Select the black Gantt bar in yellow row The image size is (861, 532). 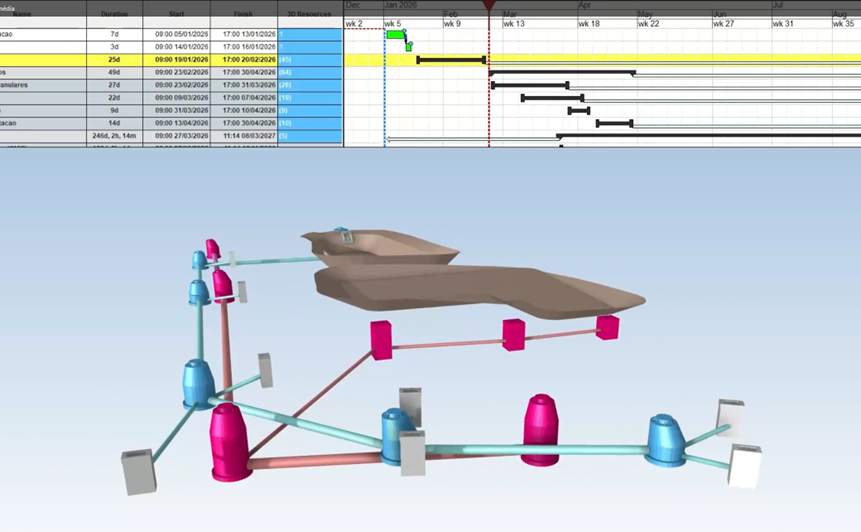click(450, 60)
